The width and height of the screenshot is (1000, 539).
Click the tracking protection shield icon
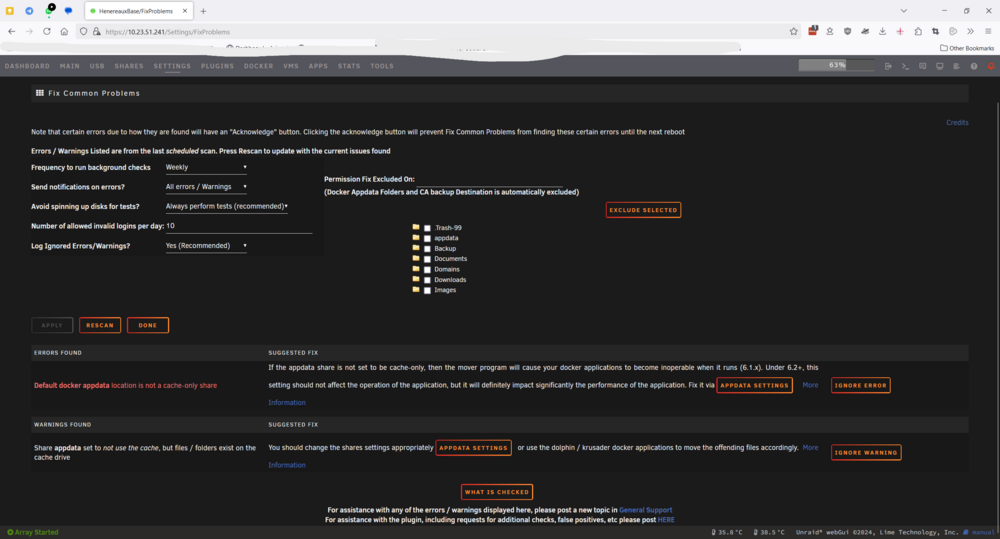(x=84, y=31)
